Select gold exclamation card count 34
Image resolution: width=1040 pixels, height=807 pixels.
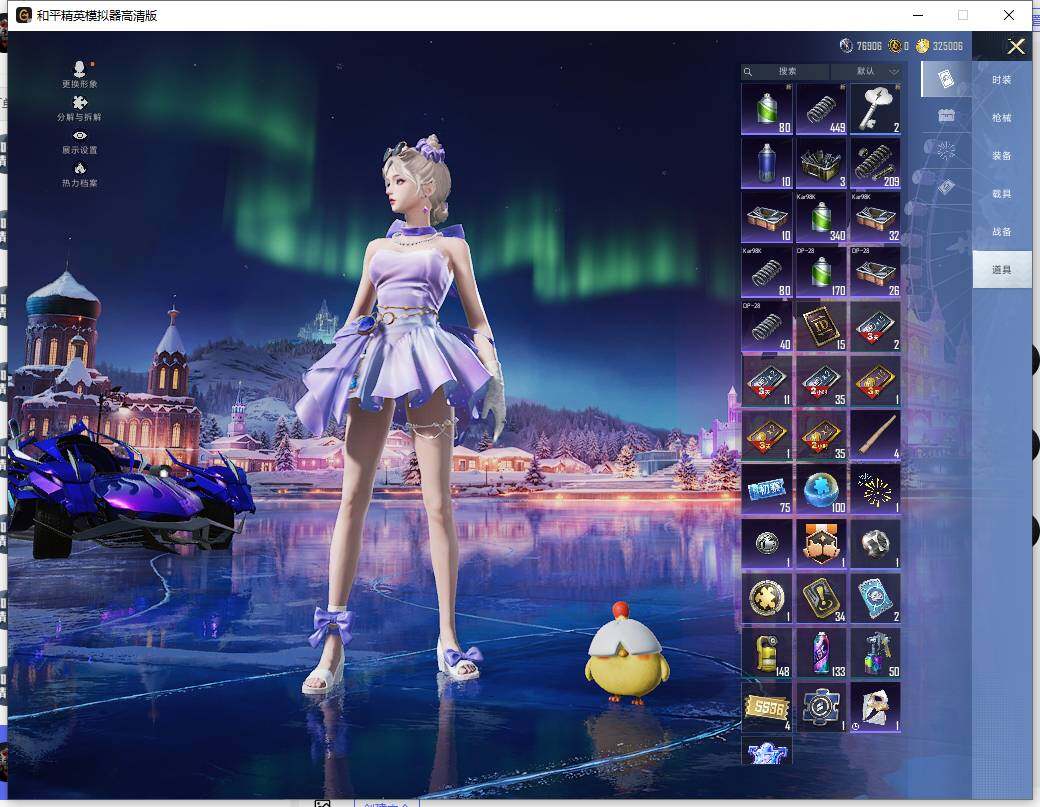point(821,598)
